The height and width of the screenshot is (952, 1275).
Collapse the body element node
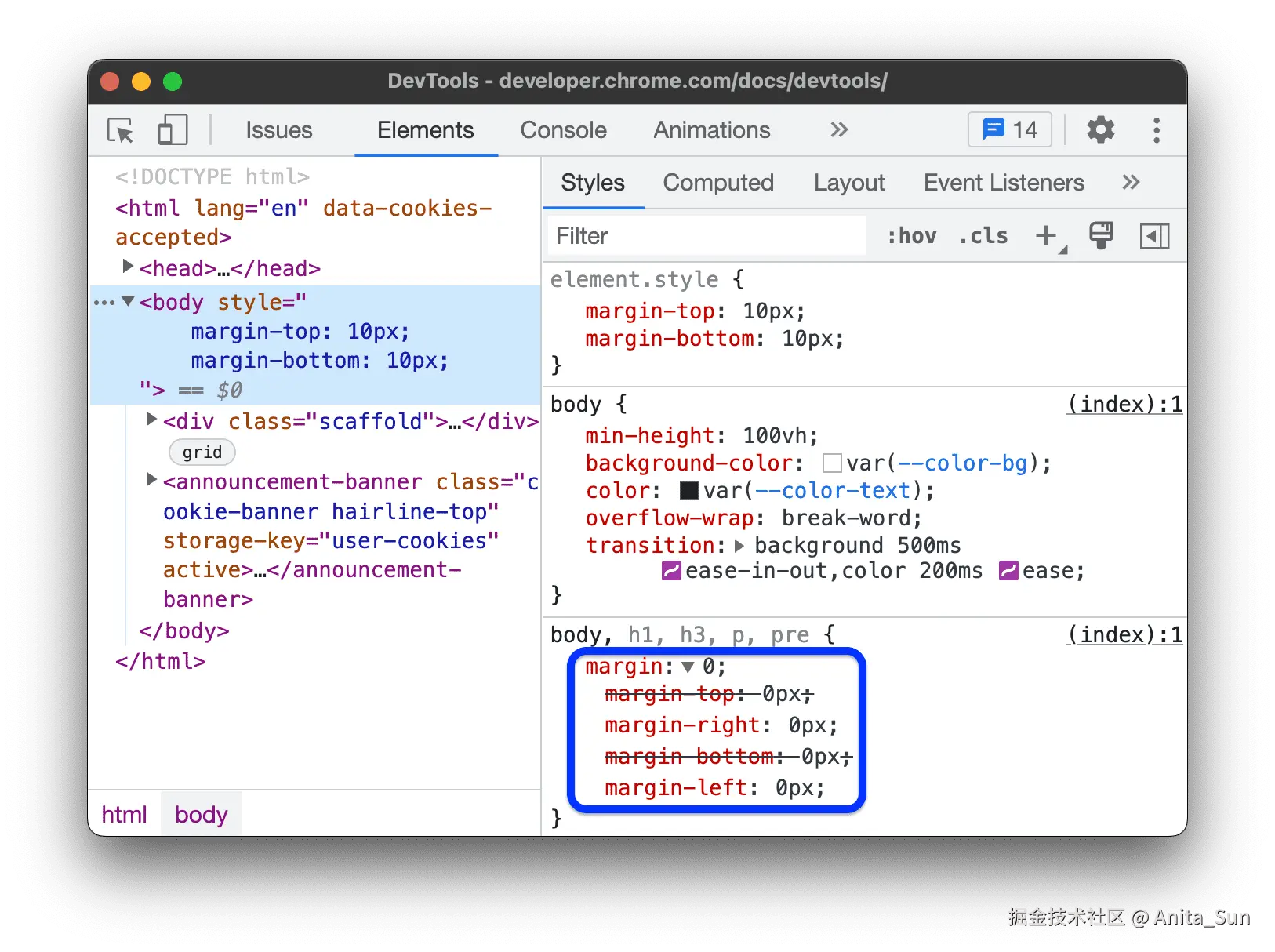point(128,302)
